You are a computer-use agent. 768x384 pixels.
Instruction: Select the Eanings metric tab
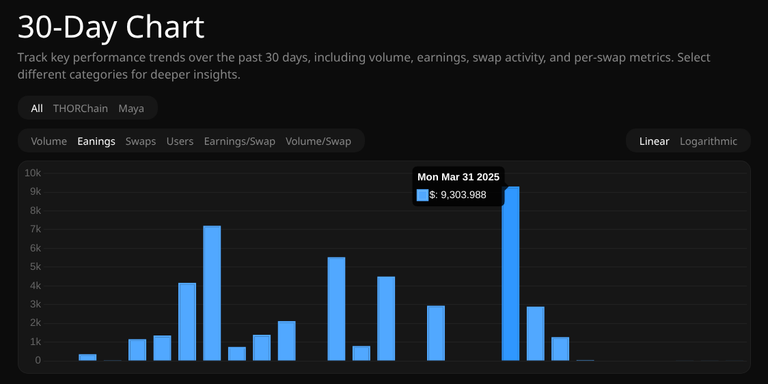[x=96, y=141]
